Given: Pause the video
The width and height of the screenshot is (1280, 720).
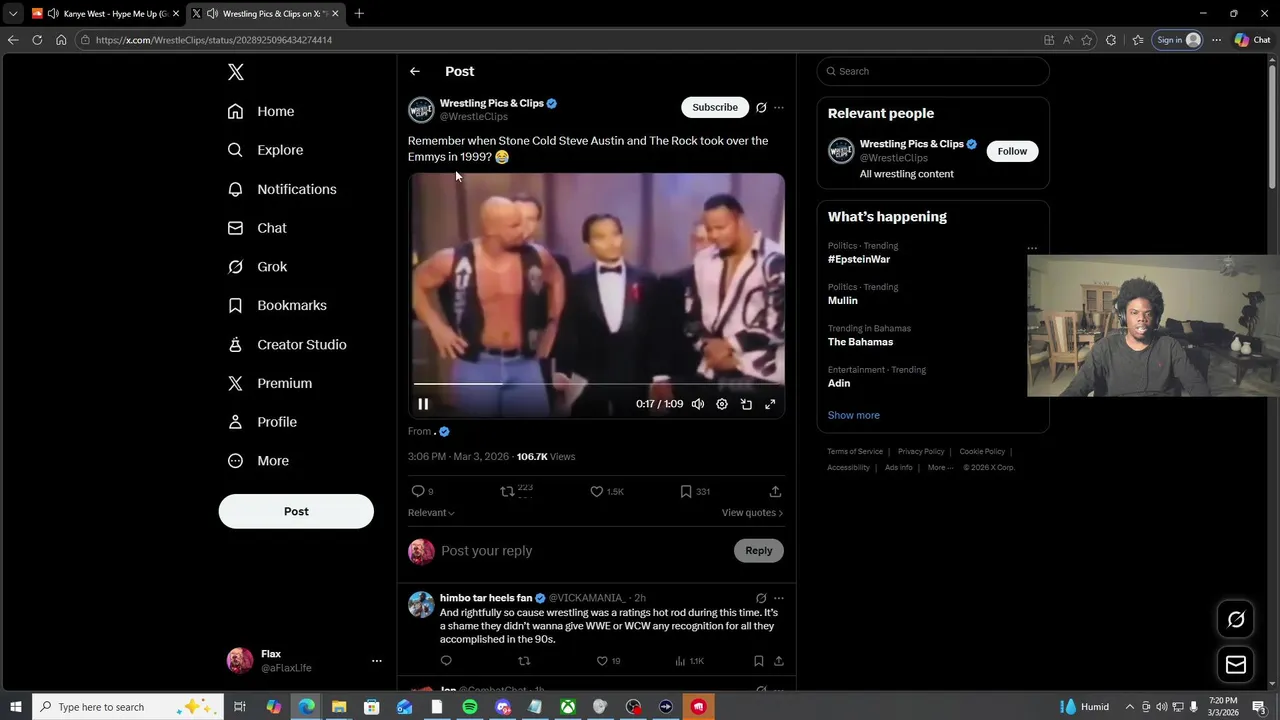Looking at the screenshot, I should click(x=423, y=404).
